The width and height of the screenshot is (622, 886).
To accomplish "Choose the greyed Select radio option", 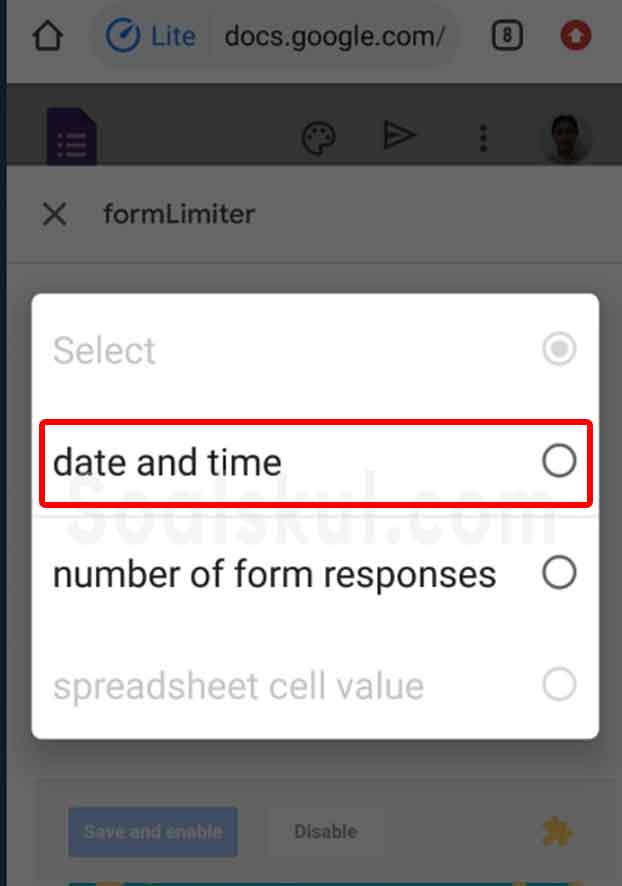I will pyautogui.click(x=559, y=349).
